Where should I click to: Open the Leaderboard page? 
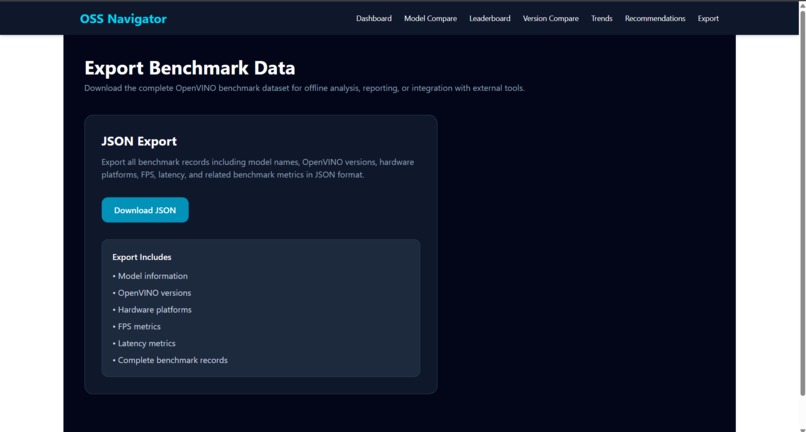pyautogui.click(x=489, y=19)
